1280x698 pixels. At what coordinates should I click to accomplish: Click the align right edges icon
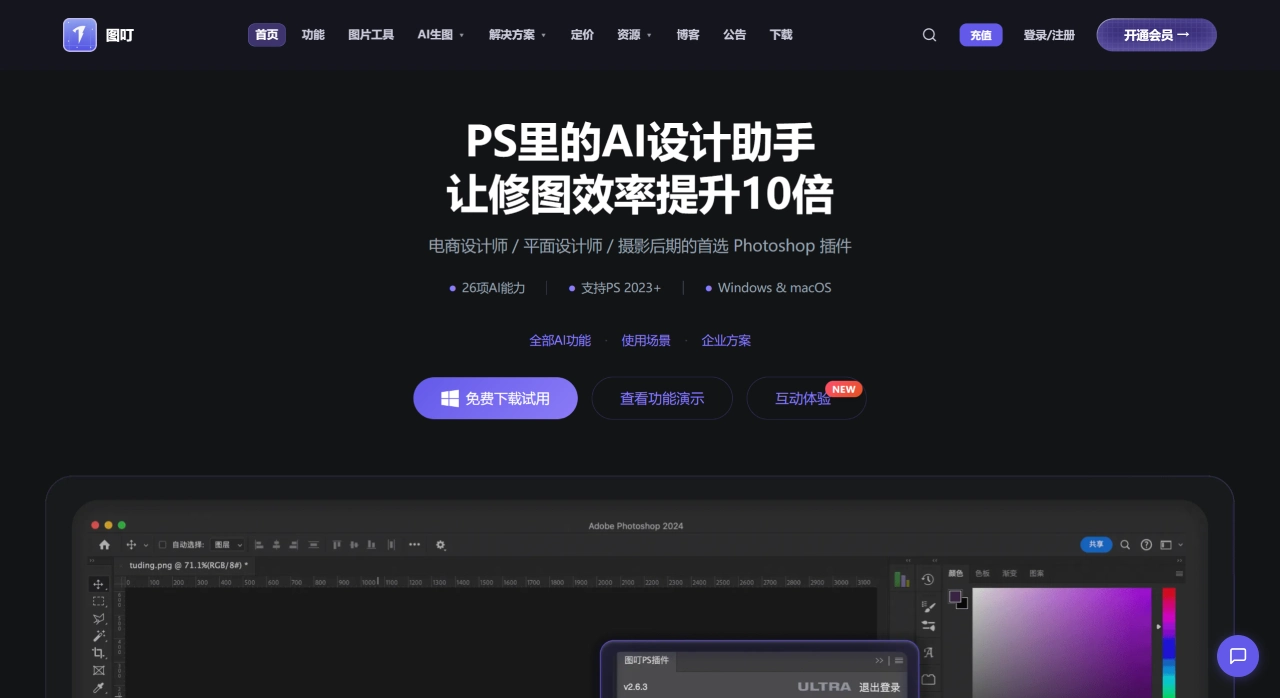(x=293, y=545)
